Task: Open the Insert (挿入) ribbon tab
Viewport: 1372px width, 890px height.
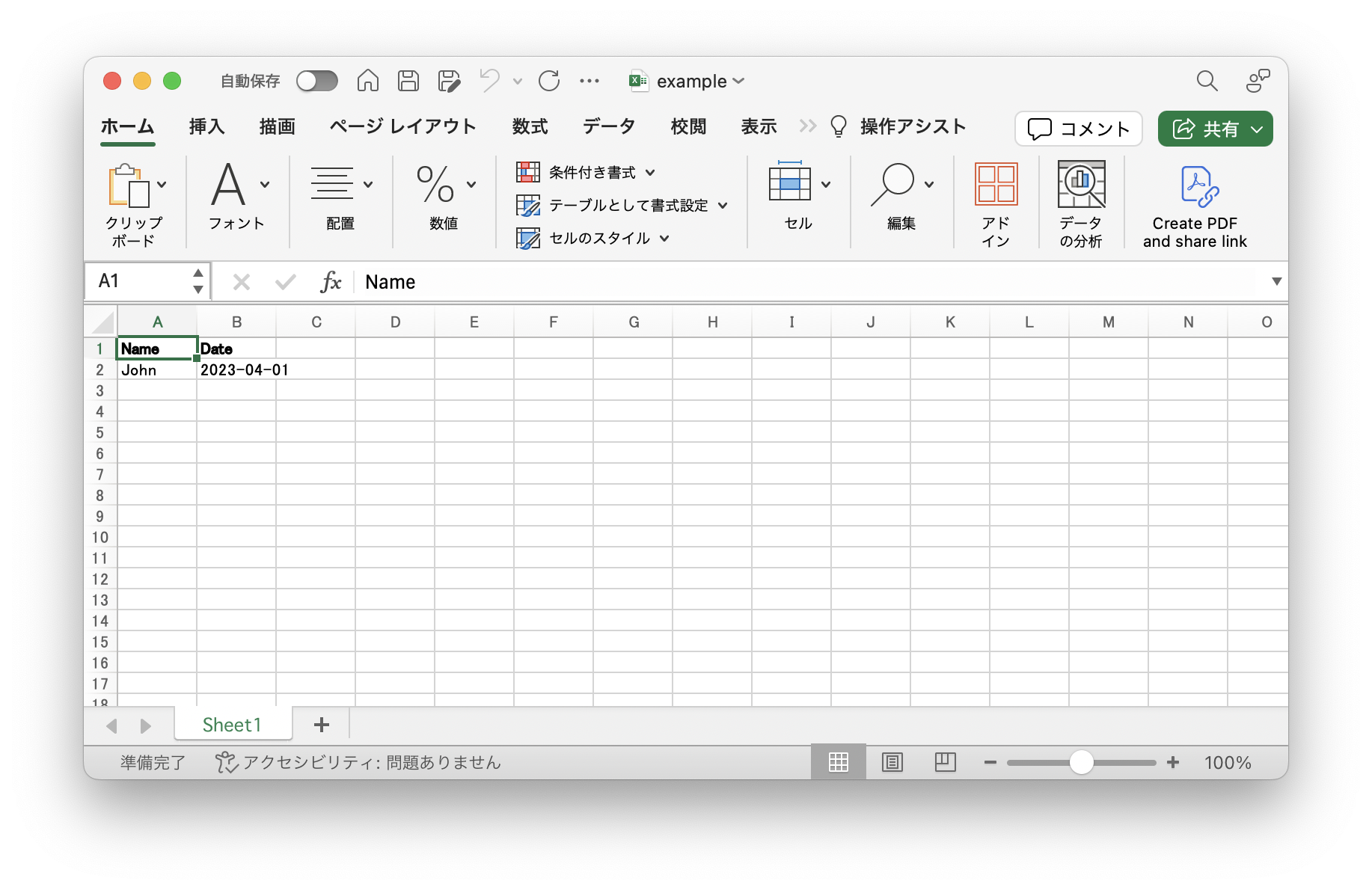Action: click(x=207, y=126)
